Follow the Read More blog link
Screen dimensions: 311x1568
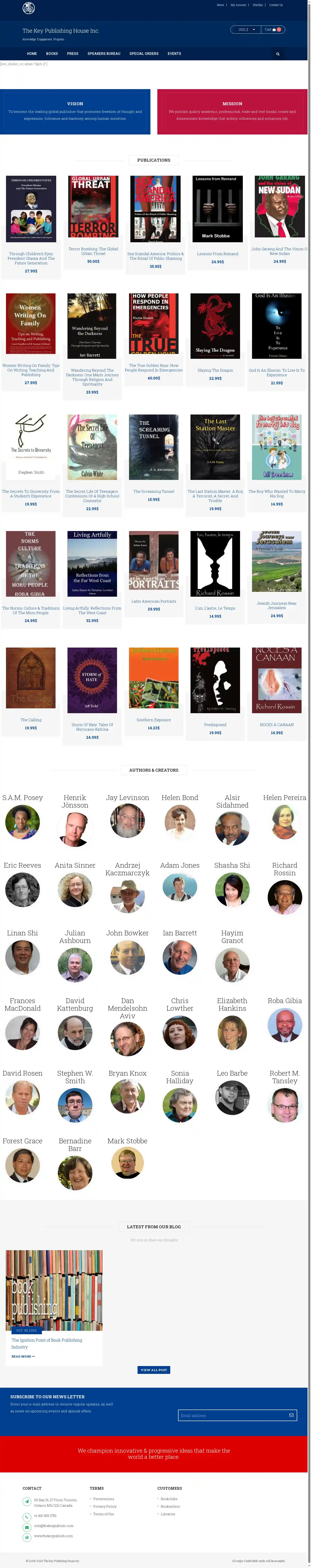(x=23, y=1356)
